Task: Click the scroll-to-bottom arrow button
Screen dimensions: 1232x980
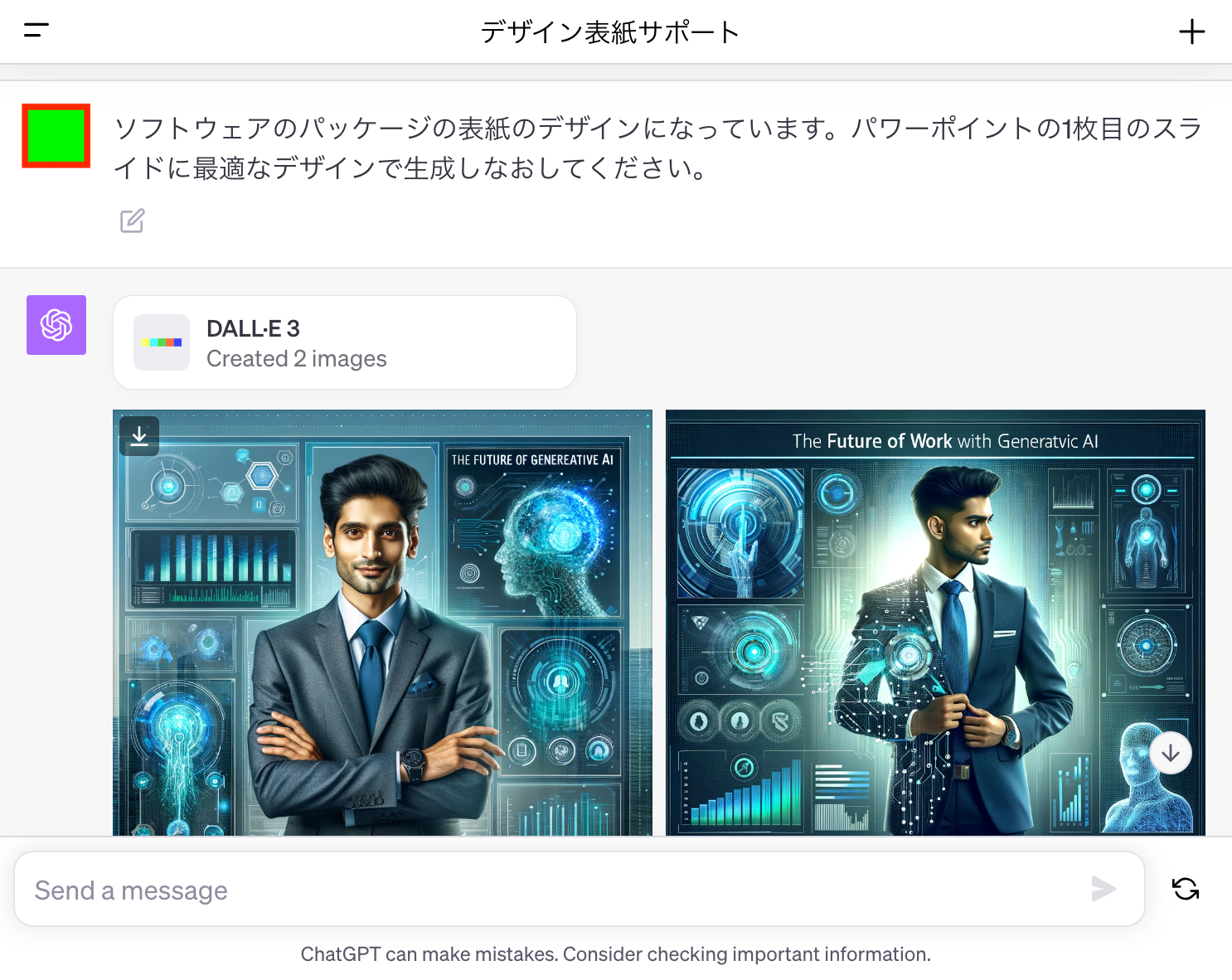Action: point(1170,753)
